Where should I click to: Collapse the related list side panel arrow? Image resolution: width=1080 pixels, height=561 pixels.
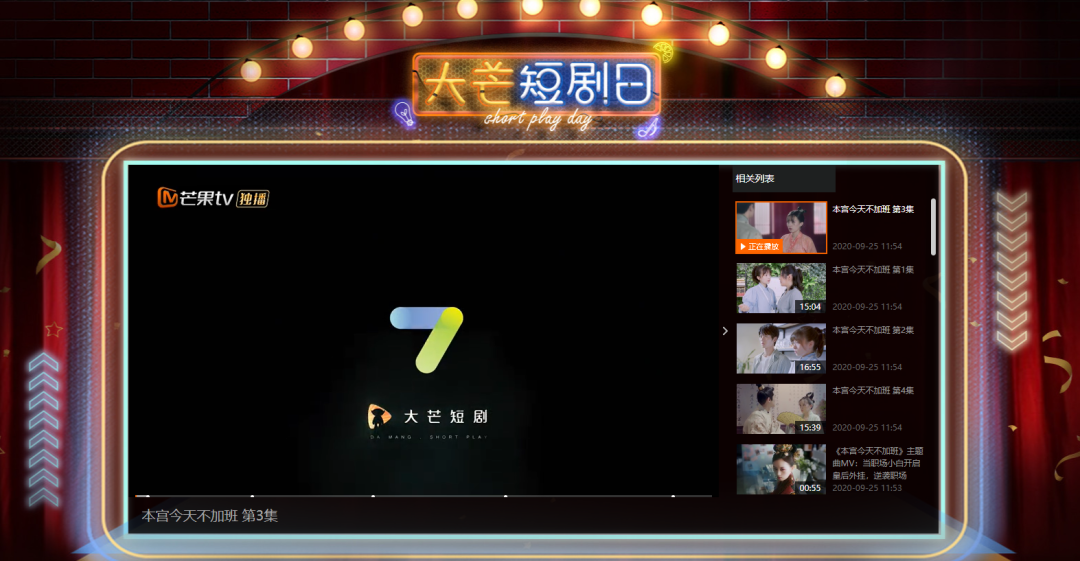(x=726, y=331)
